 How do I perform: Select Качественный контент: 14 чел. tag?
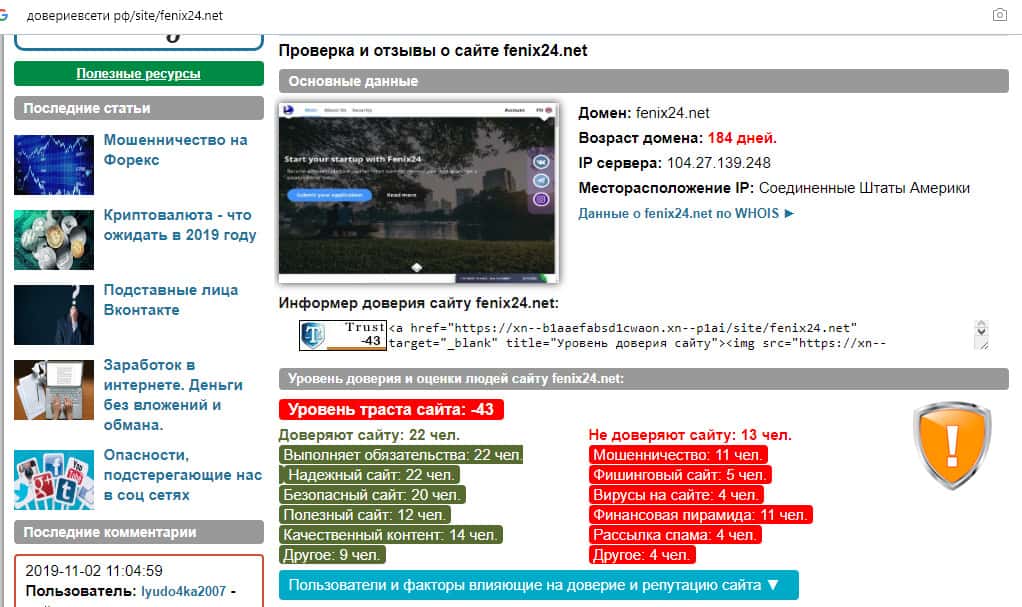[x=390, y=535]
